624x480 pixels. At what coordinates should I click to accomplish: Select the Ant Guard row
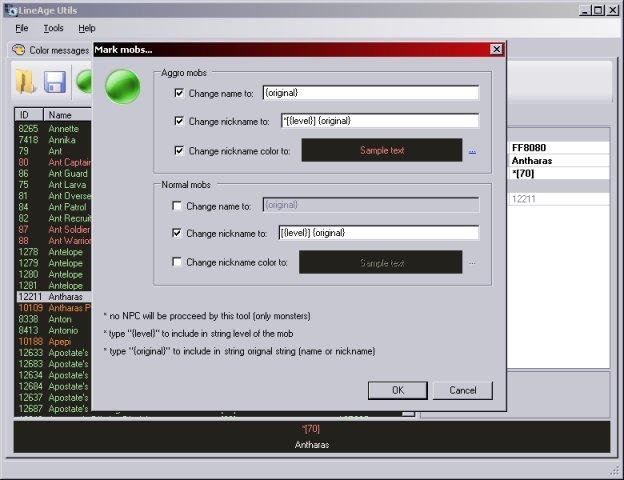53,174
